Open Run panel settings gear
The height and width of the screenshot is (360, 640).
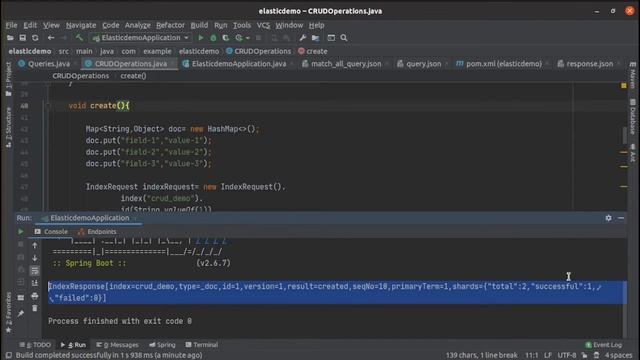coord(608,218)
